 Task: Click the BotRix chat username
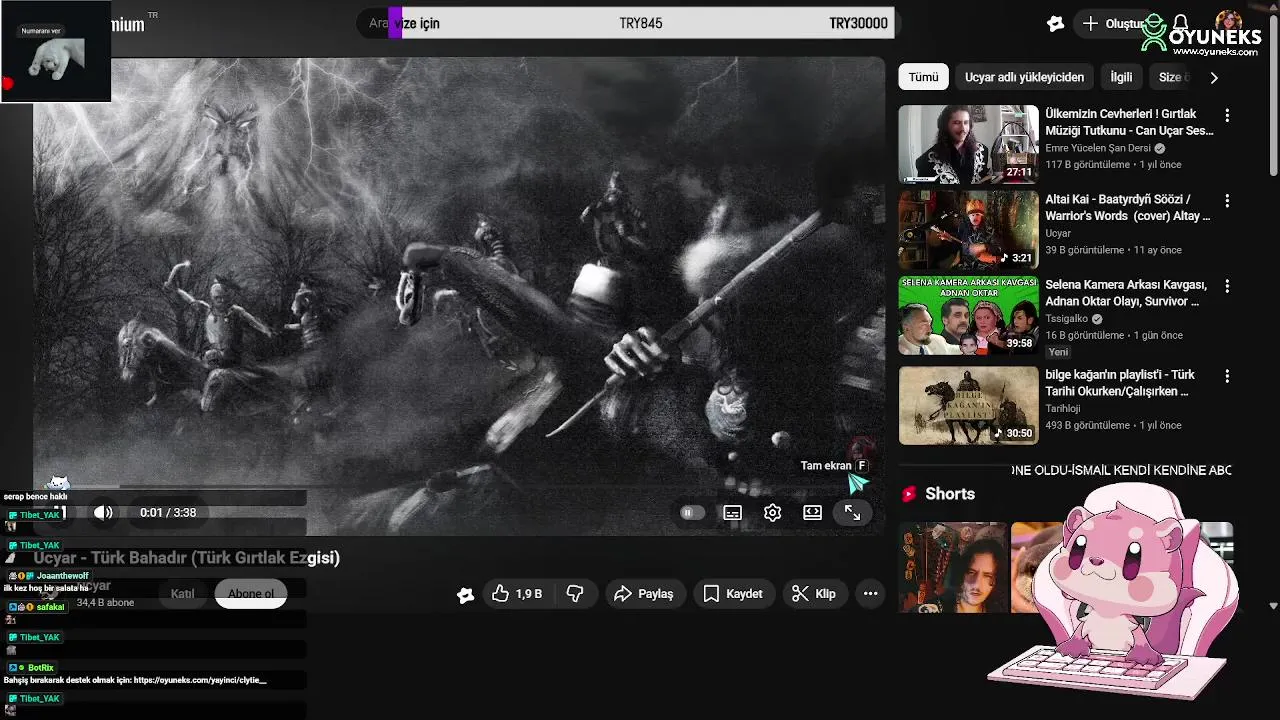pyautogui.click(x=41, y=667)
